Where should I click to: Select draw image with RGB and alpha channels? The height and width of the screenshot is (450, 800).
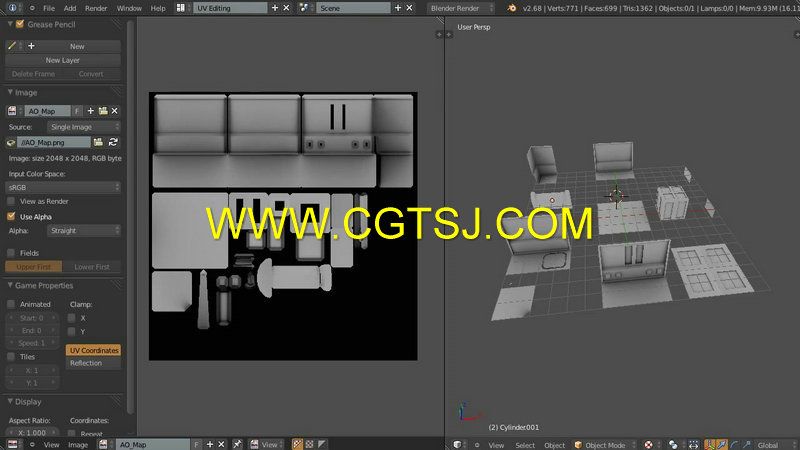297,444
